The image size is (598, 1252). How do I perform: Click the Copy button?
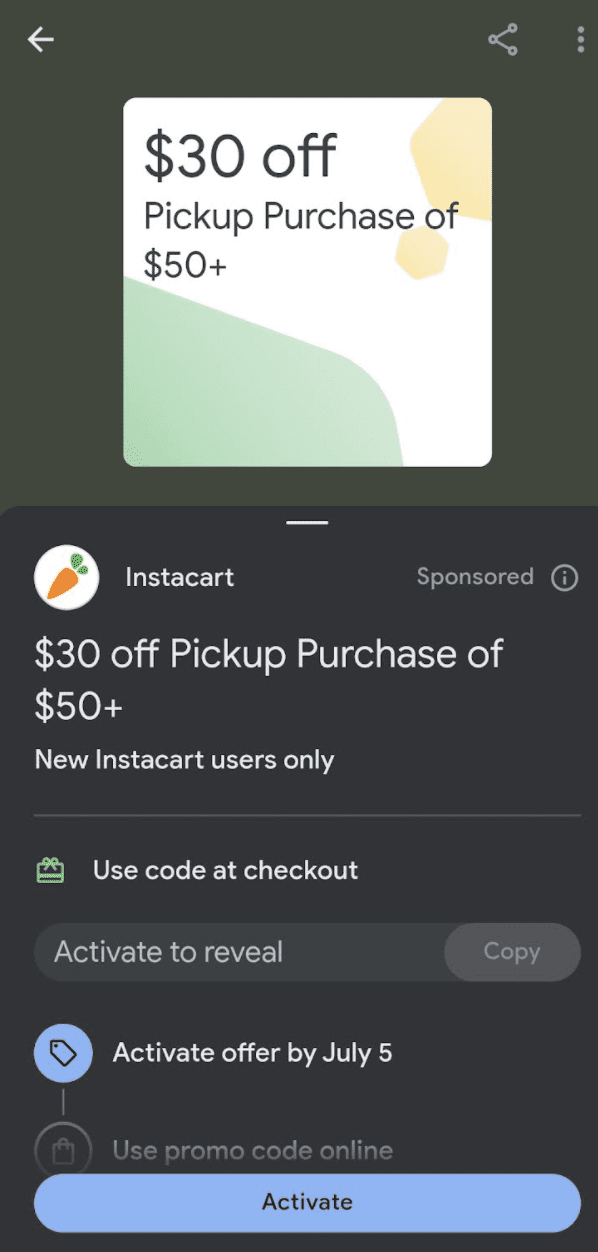[x=512, y=952]
